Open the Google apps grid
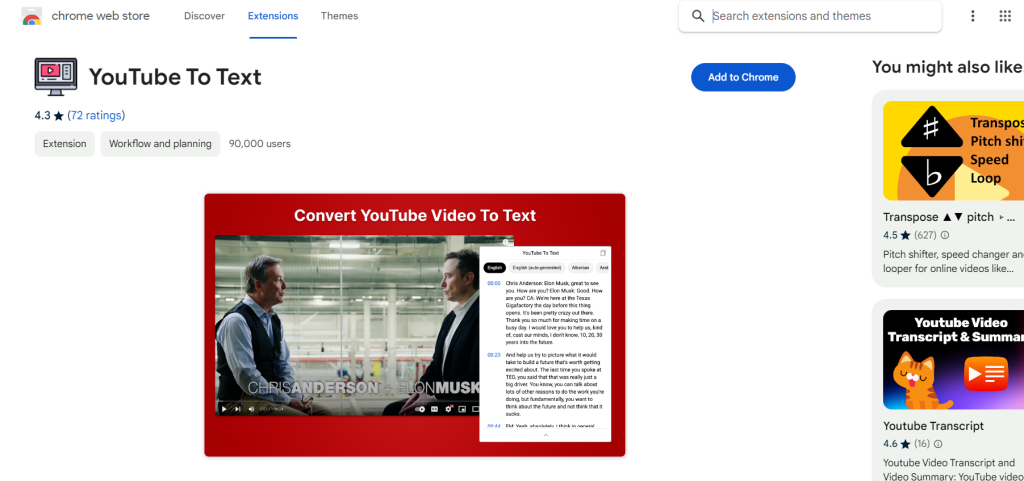The image size is (1024, 481). 1005,16
